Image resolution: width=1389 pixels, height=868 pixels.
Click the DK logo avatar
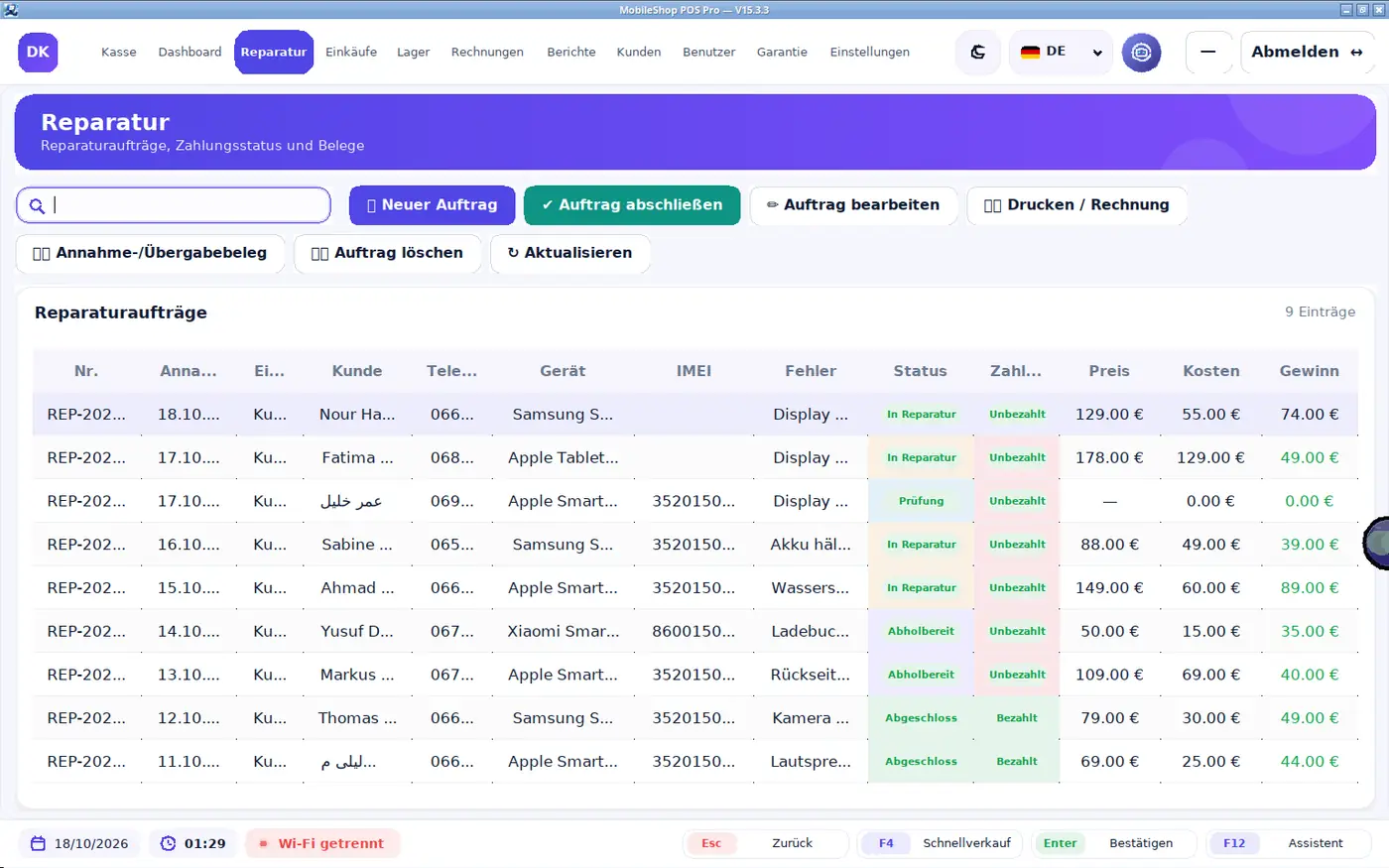(x=38, y=52)
